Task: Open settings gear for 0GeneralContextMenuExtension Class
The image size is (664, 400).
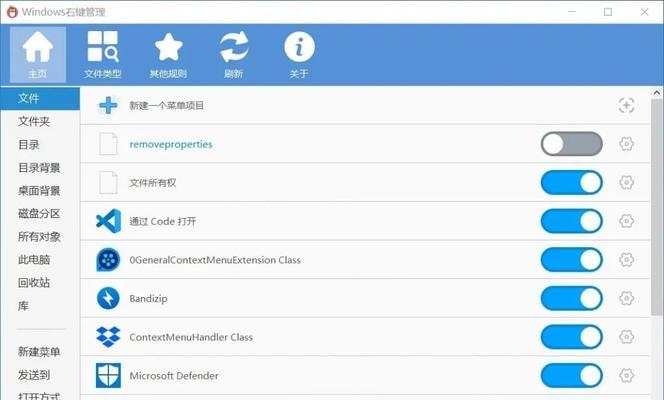Action: pos(626,259)
